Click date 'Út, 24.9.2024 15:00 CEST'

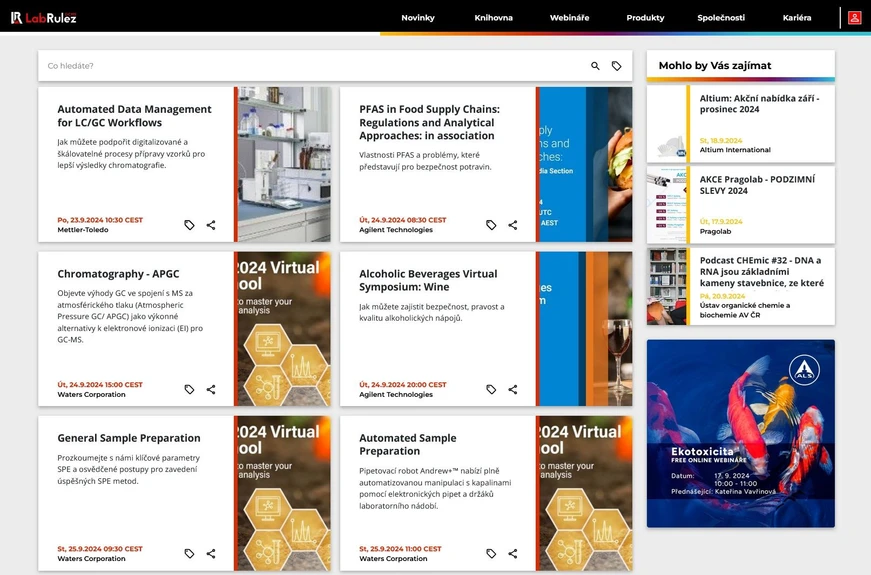click(x=100, y=384)
